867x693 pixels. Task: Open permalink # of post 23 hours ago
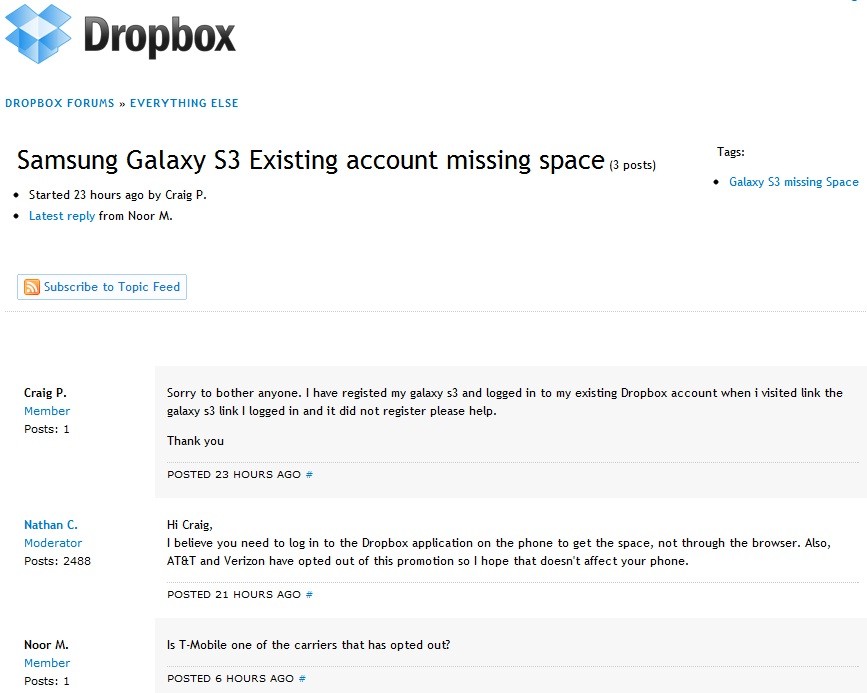309,475
